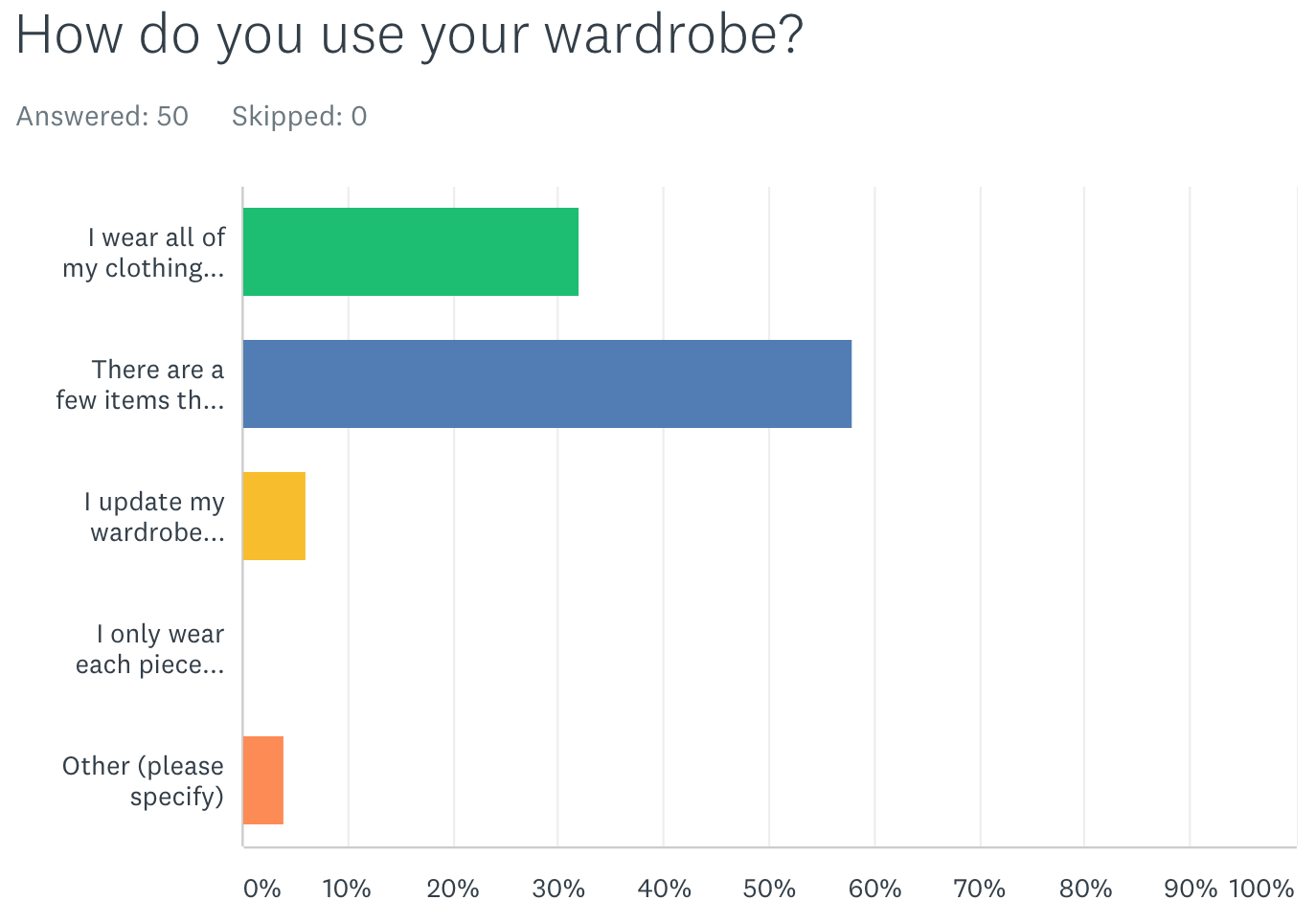Select the "I wear all of my clothing..." label
The height and width of the screenshot is (923, 1316).
click(x=145, y=253)
